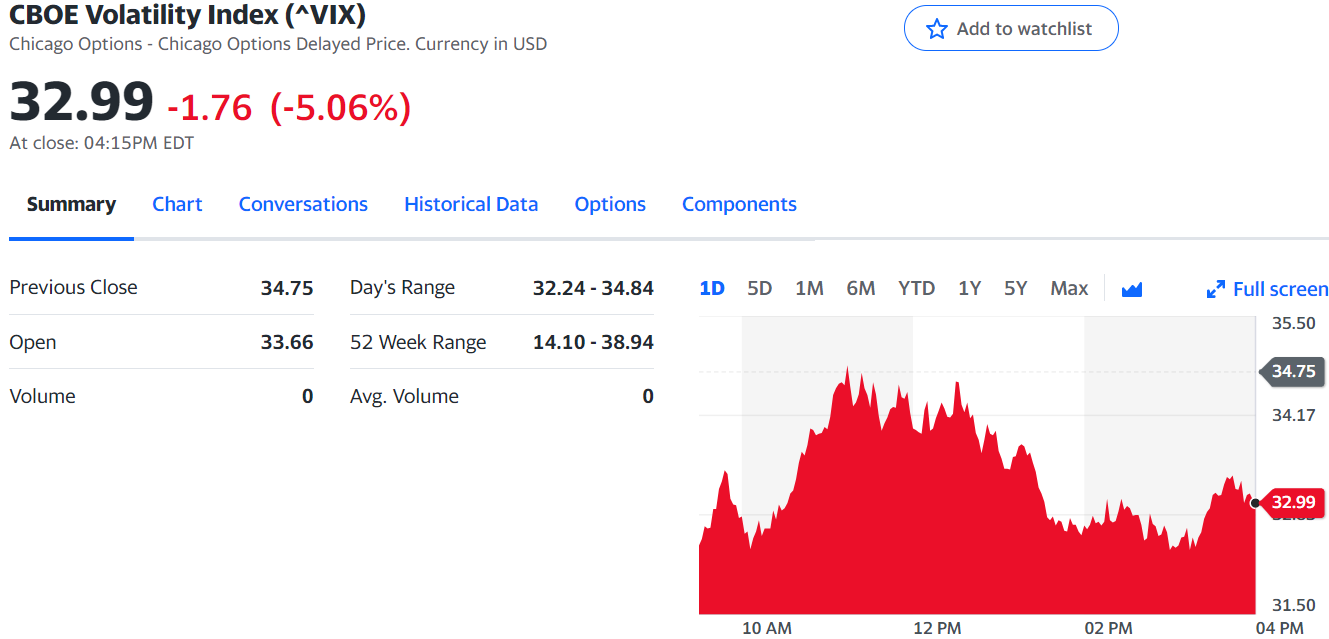
Task: Open the Options tab
Action: pyautogui.click(x=610, y=204)
